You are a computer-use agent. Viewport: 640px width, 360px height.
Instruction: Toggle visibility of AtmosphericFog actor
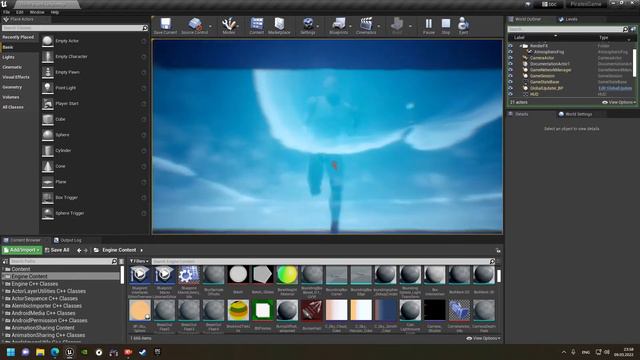(x=510, y=52)
